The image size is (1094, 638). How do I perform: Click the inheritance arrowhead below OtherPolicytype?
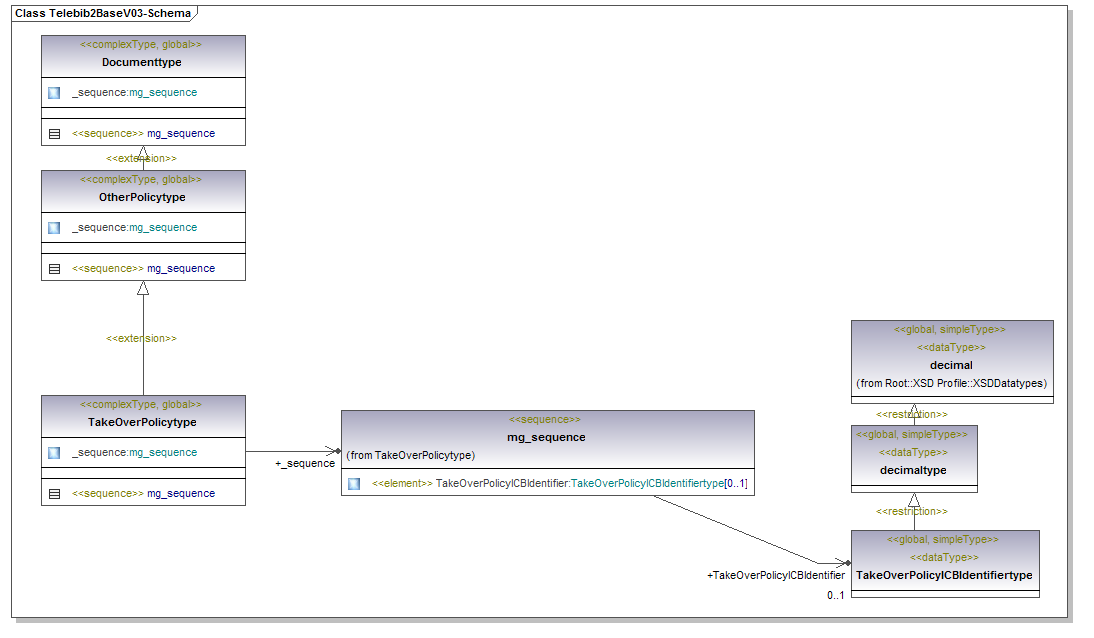[x=143, y=288]
